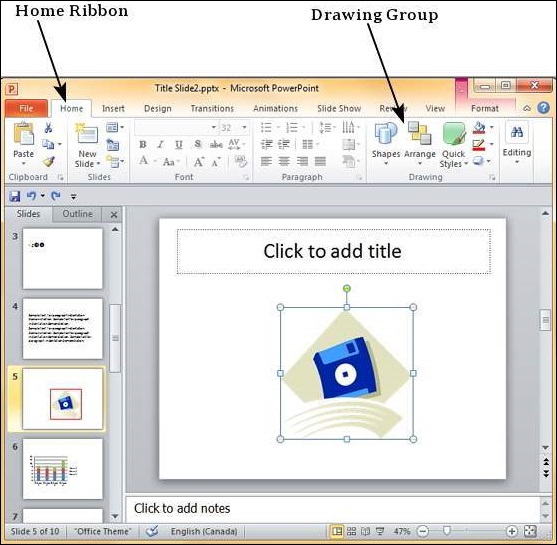Viewport: 557px width, 545px height.
Task: Center the text
Action: click(x=284, y=162)
